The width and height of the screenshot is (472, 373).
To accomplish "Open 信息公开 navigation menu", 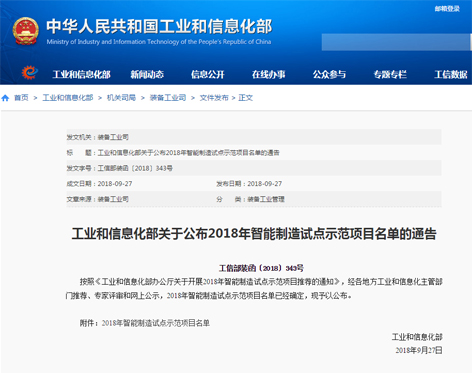I will point(207,74).
